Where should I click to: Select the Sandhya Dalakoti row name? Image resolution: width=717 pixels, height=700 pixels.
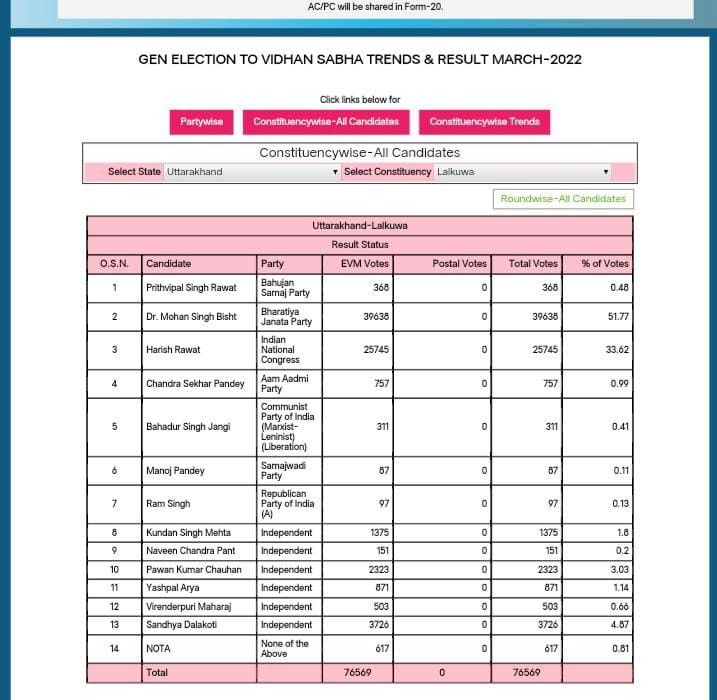[184, 625]
